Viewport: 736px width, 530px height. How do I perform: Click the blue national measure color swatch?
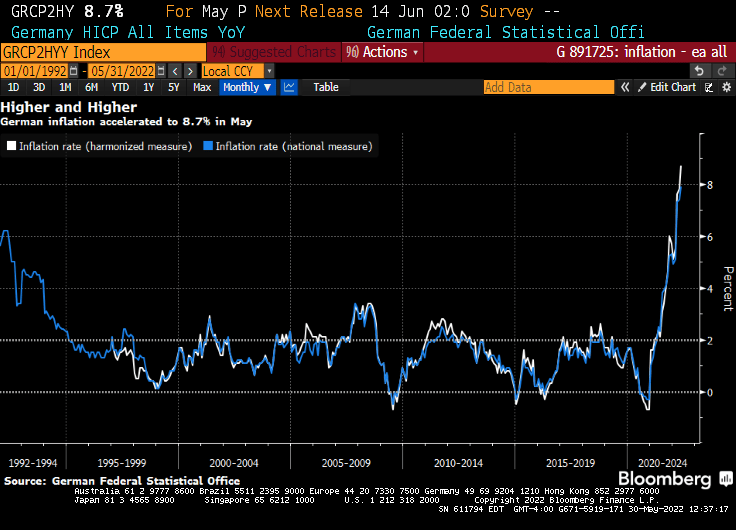pyautogui.click(x=208, y=146)
